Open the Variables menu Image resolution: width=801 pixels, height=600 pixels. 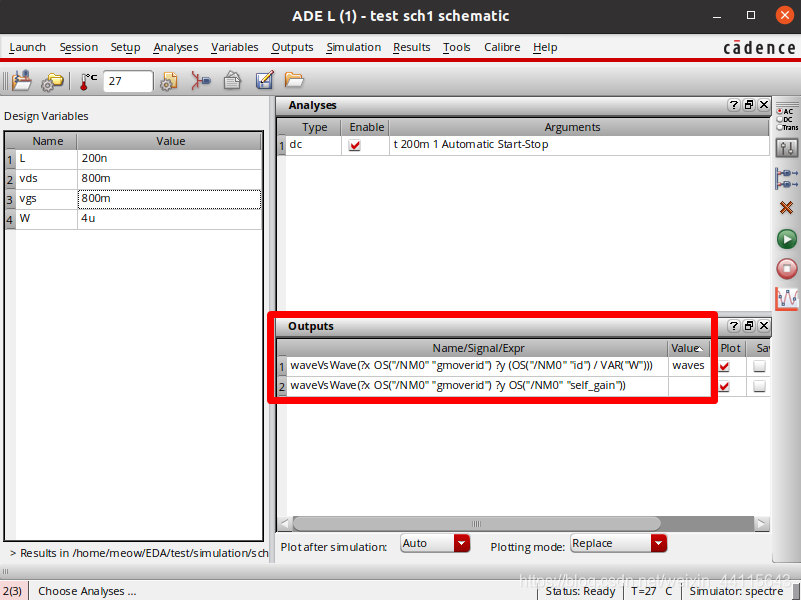[x=234, y=47]
